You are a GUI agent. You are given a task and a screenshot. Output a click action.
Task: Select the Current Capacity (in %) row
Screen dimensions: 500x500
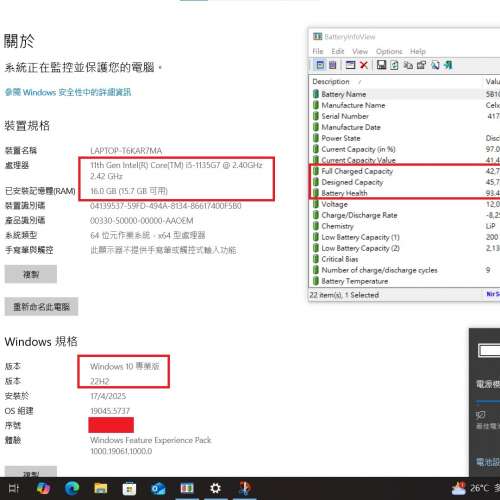(x=405, y=149)
